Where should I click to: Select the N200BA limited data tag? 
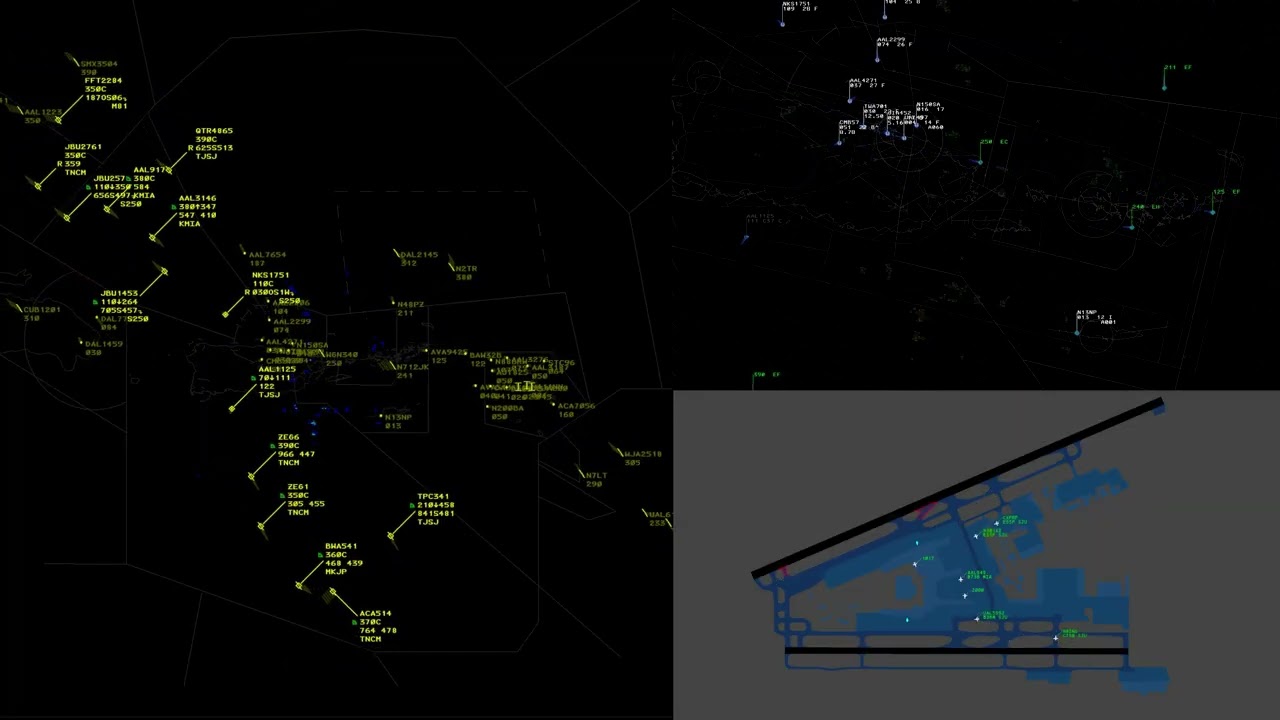click(x=506, y=412)
